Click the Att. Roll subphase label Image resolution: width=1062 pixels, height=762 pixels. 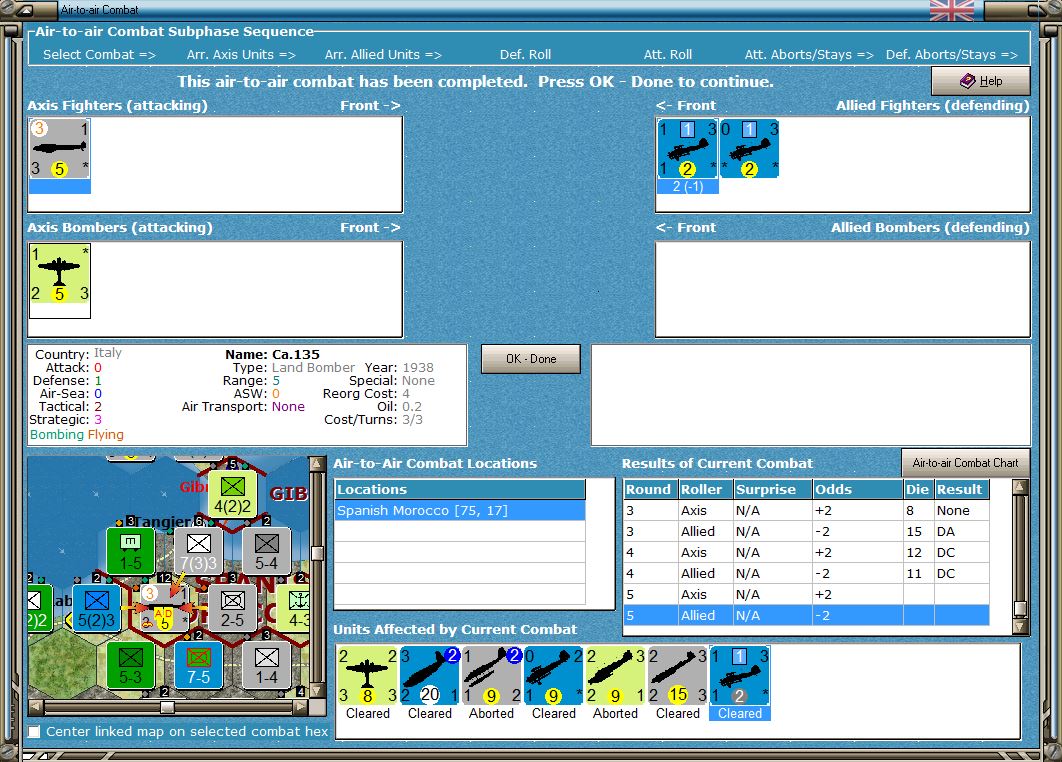click(x=668, y=55)
